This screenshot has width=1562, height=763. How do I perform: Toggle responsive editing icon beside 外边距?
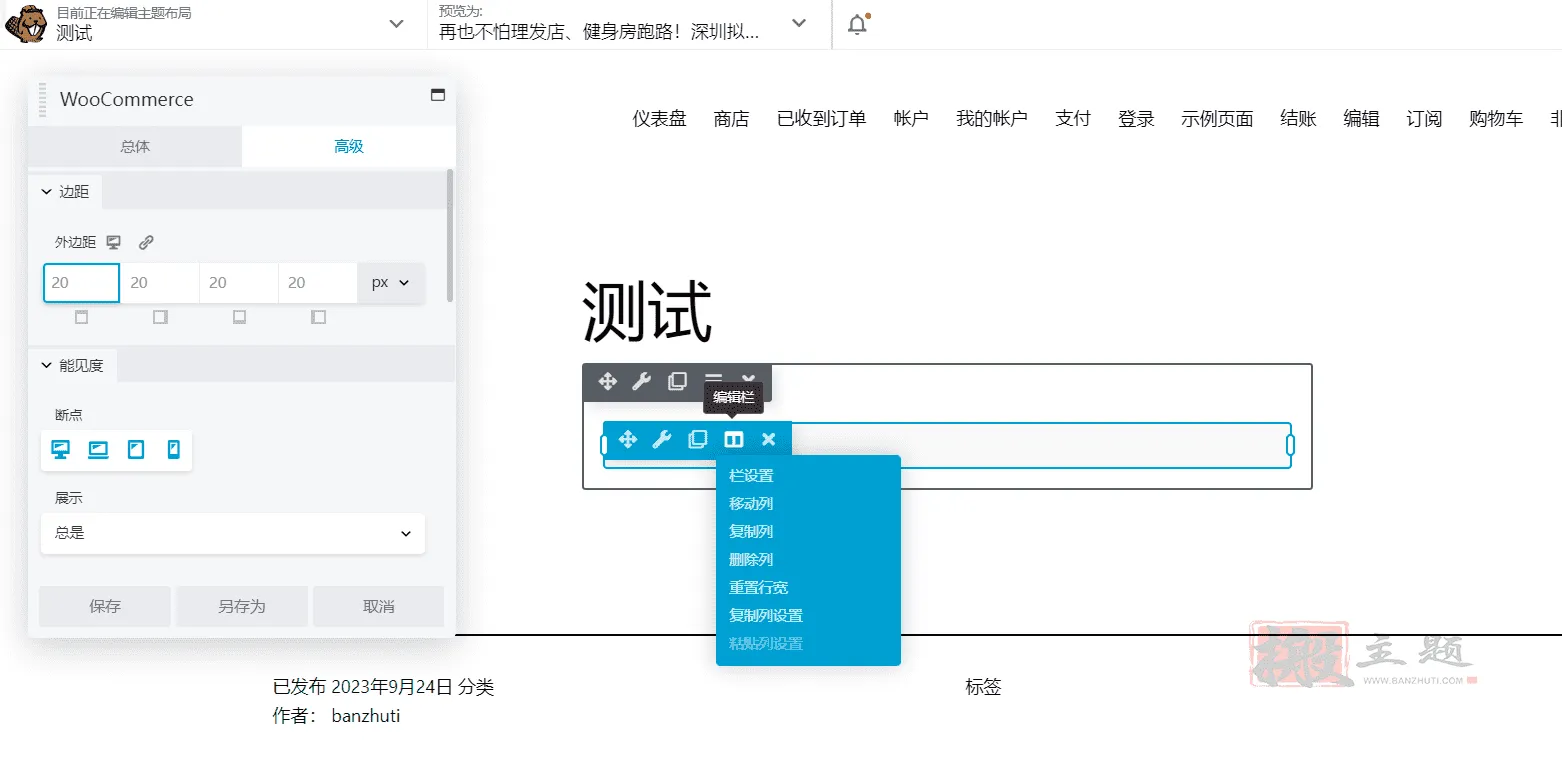pos(114,242)
